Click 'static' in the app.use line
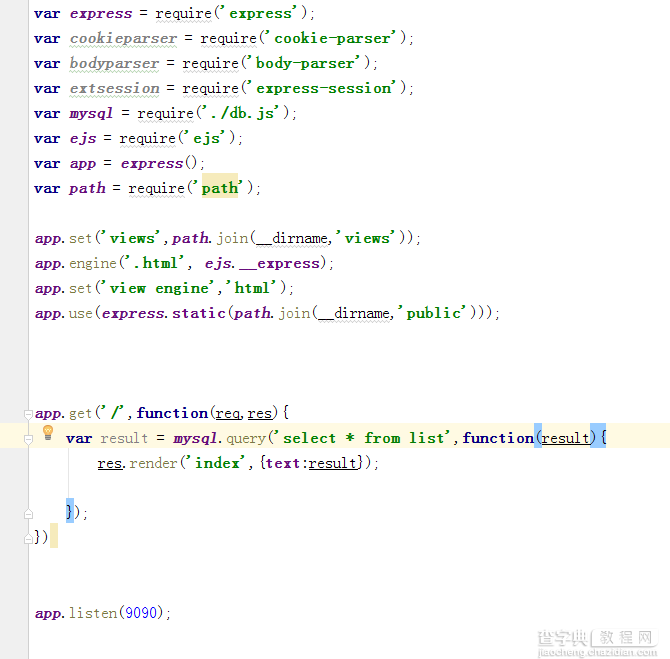The height and width of the screenshot is (659, 670). click(199, 313)
